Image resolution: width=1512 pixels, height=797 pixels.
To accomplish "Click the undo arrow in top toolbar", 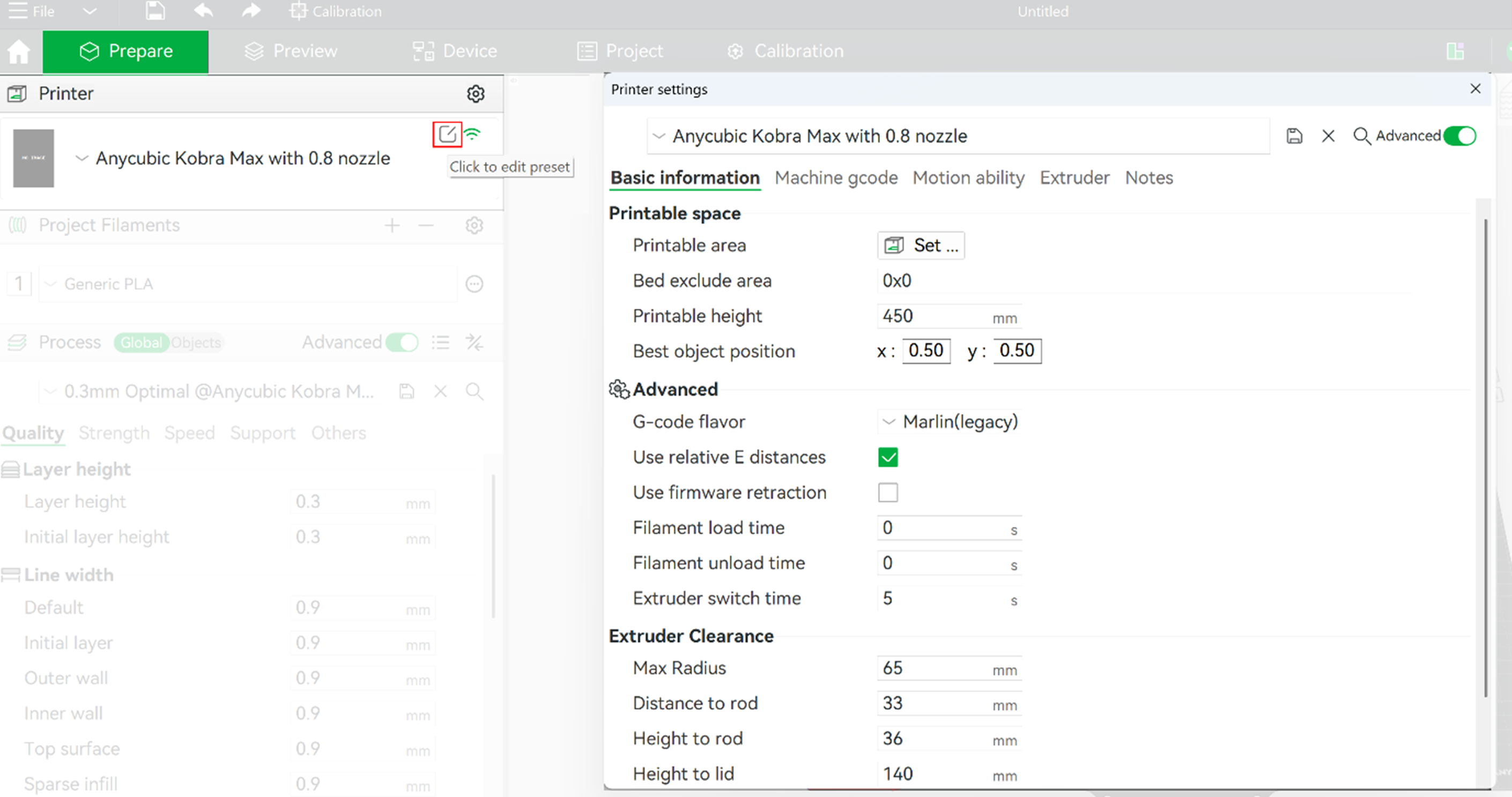I will [204, 11].
